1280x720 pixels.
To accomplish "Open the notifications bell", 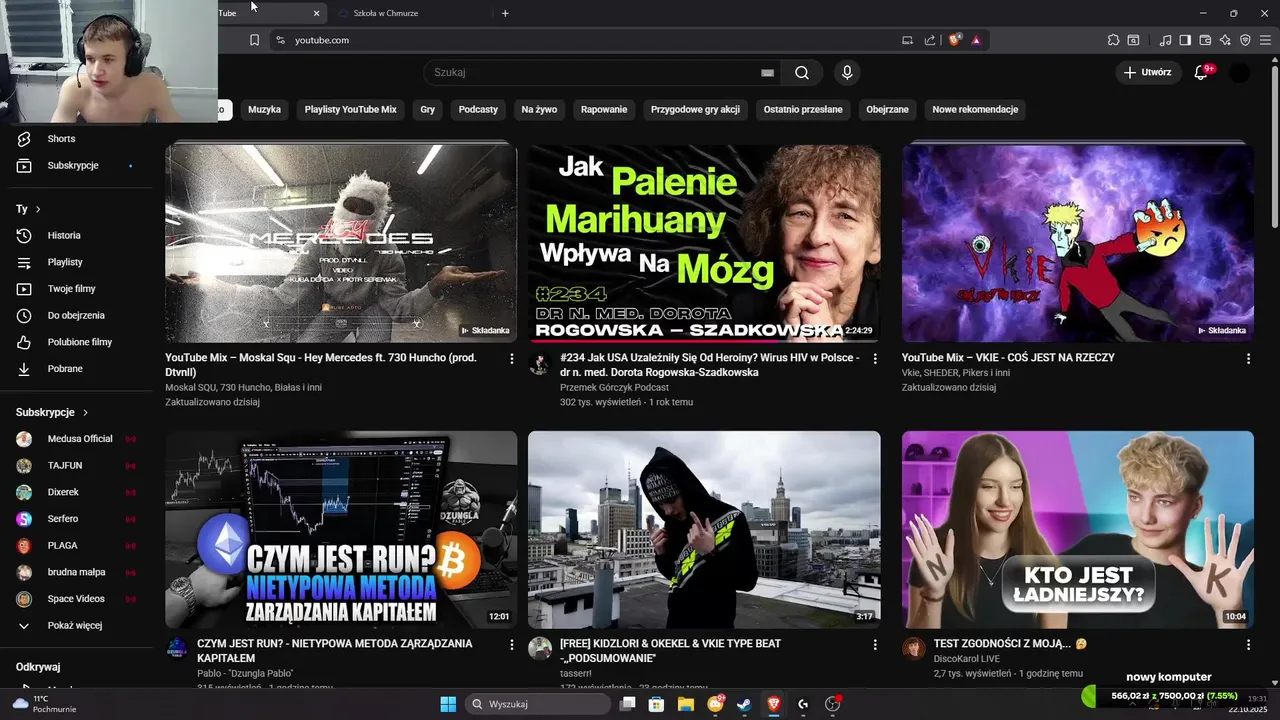I will coord(1201,72).
